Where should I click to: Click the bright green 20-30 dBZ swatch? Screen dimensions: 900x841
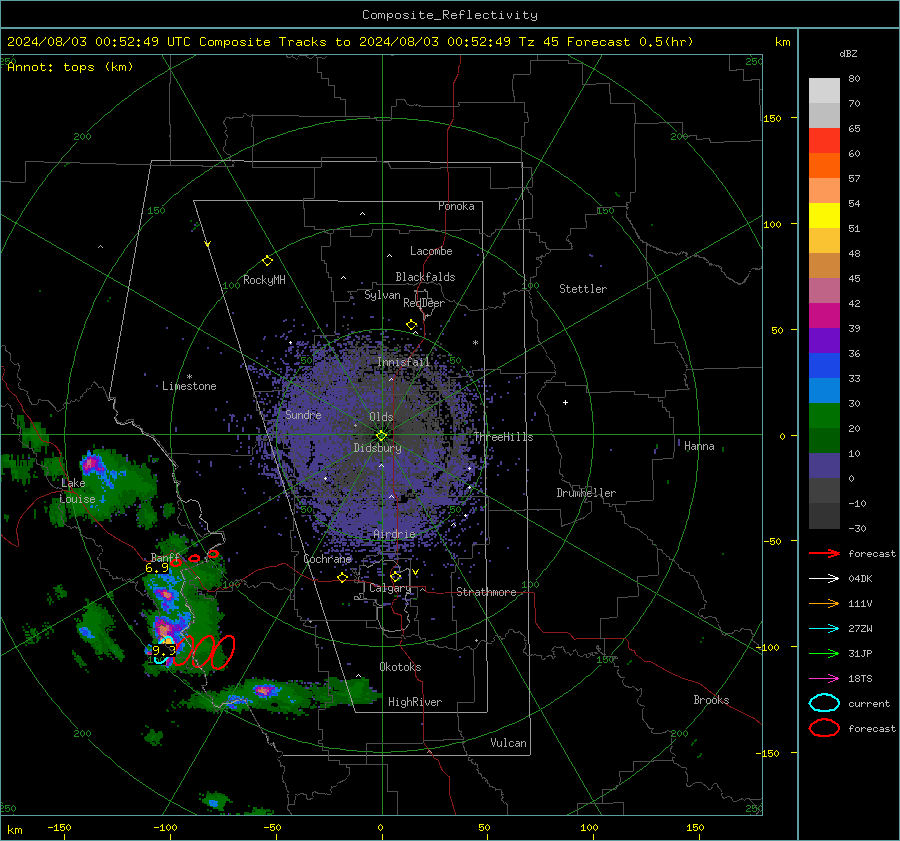(824, 416)
